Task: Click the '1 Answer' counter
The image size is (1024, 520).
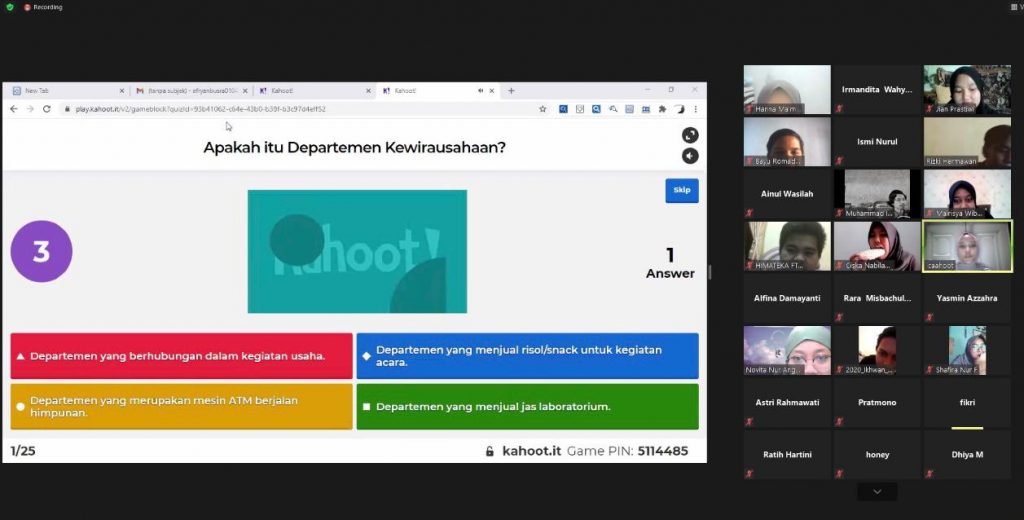Action: coord(670,263)
